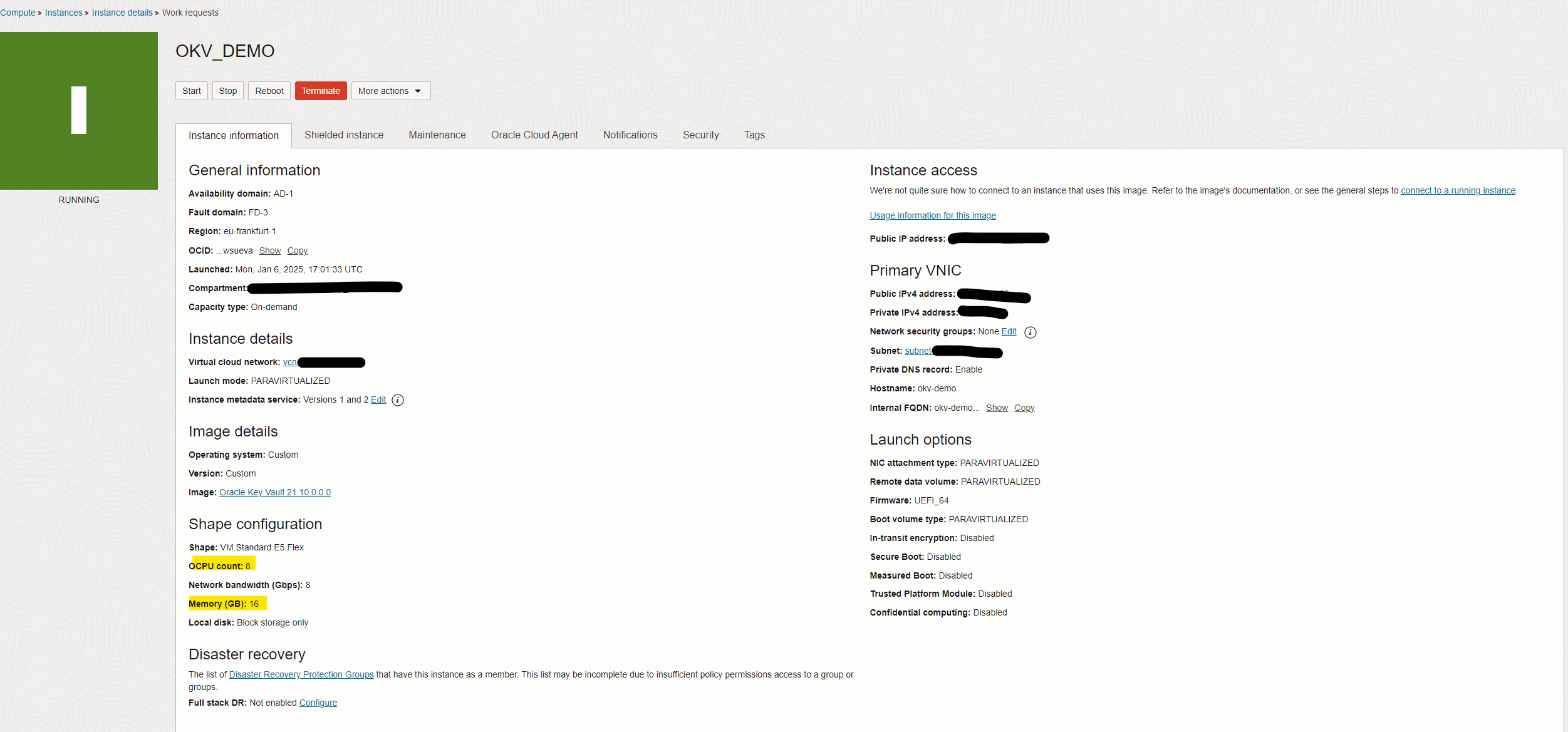Open the Oracle Cloud Agent tab

tap(534, 135)
